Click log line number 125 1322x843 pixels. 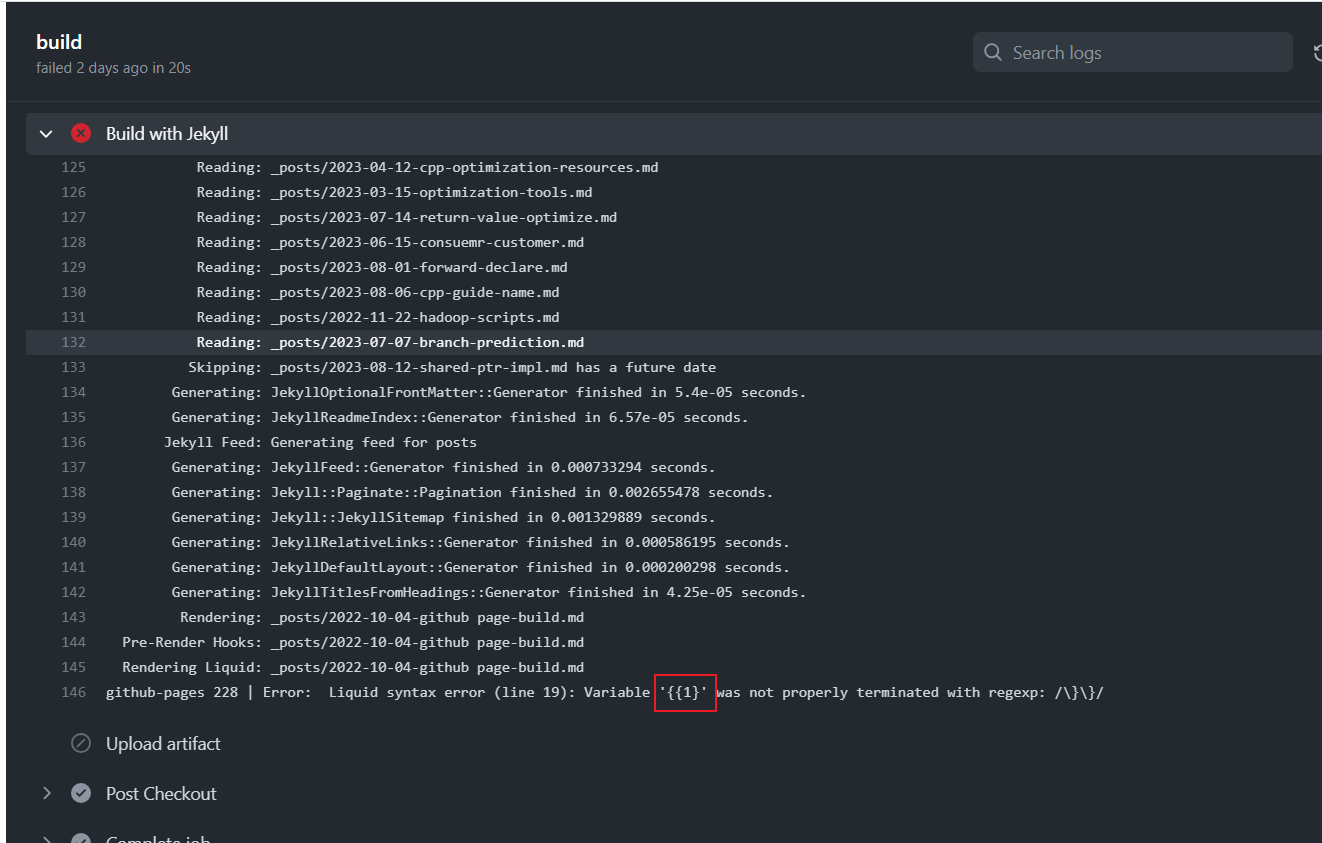coord(73,167)
